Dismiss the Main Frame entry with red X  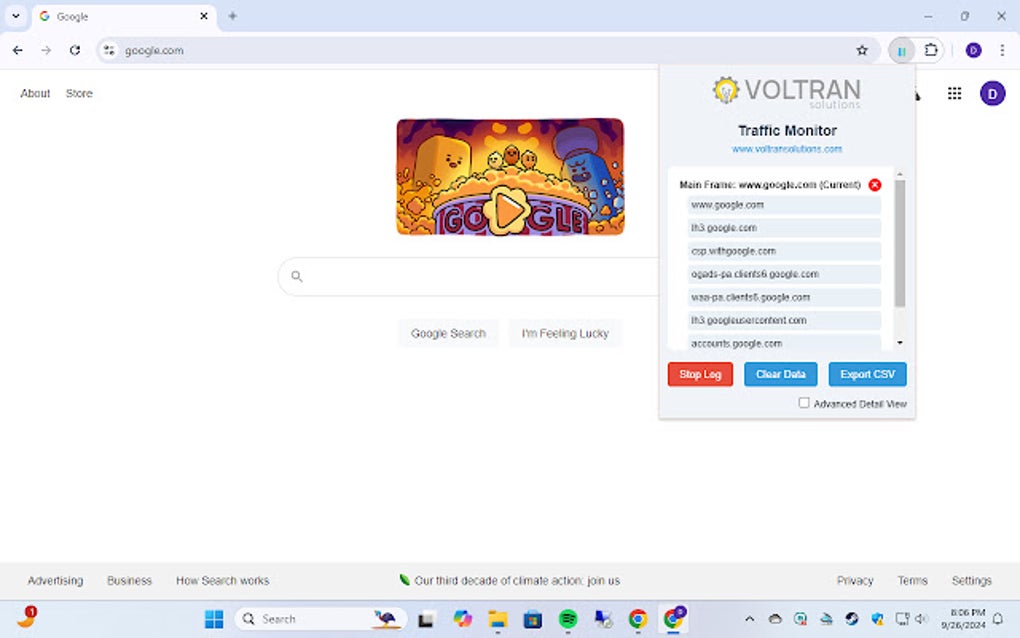875,184
